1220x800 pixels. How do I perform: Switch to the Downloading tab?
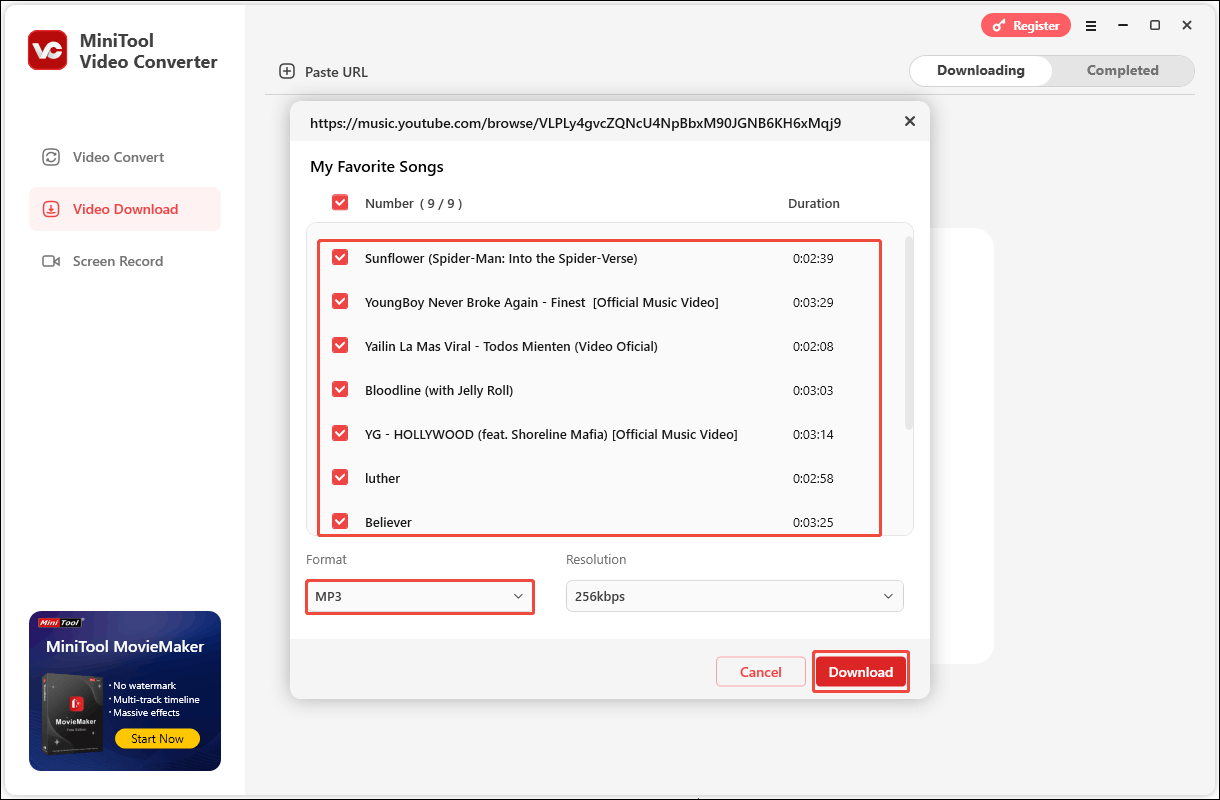click(981, 71)
